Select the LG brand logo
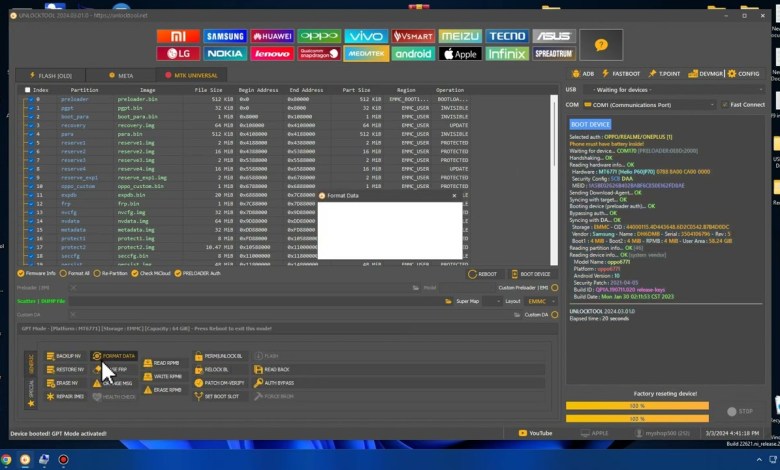The height and width of the screenshot is (470, 780). click(178, 54)
